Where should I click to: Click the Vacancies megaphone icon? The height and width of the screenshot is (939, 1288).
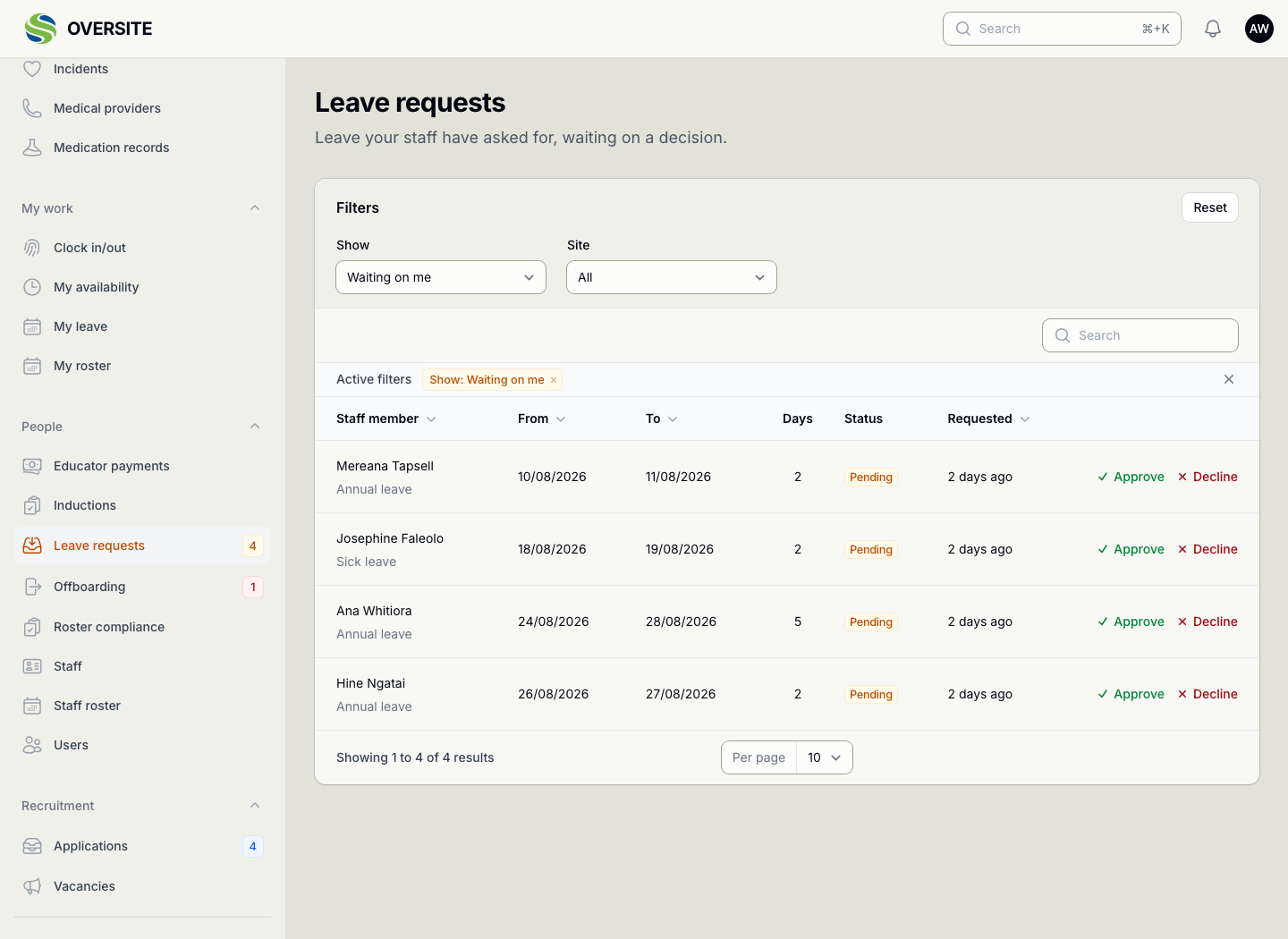[32, 886]
